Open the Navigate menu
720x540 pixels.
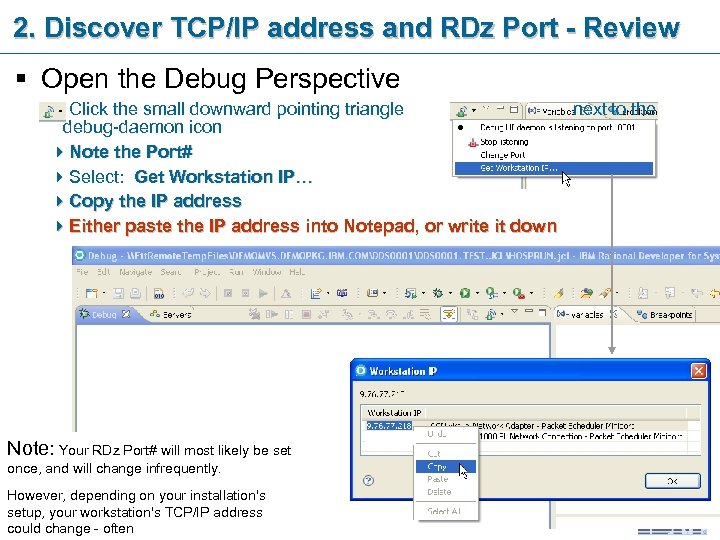135,272
